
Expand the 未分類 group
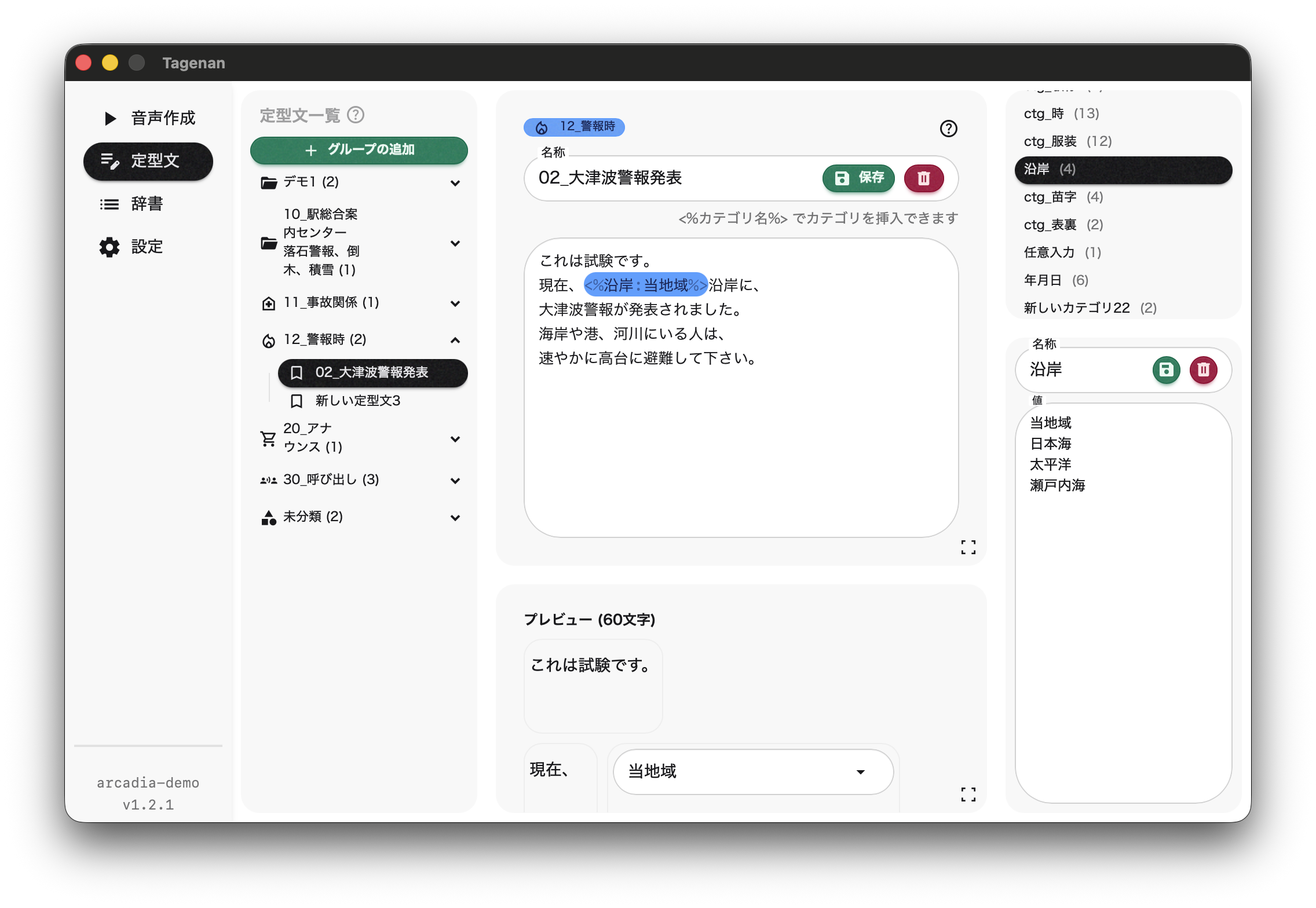click(x=455, y=518)
